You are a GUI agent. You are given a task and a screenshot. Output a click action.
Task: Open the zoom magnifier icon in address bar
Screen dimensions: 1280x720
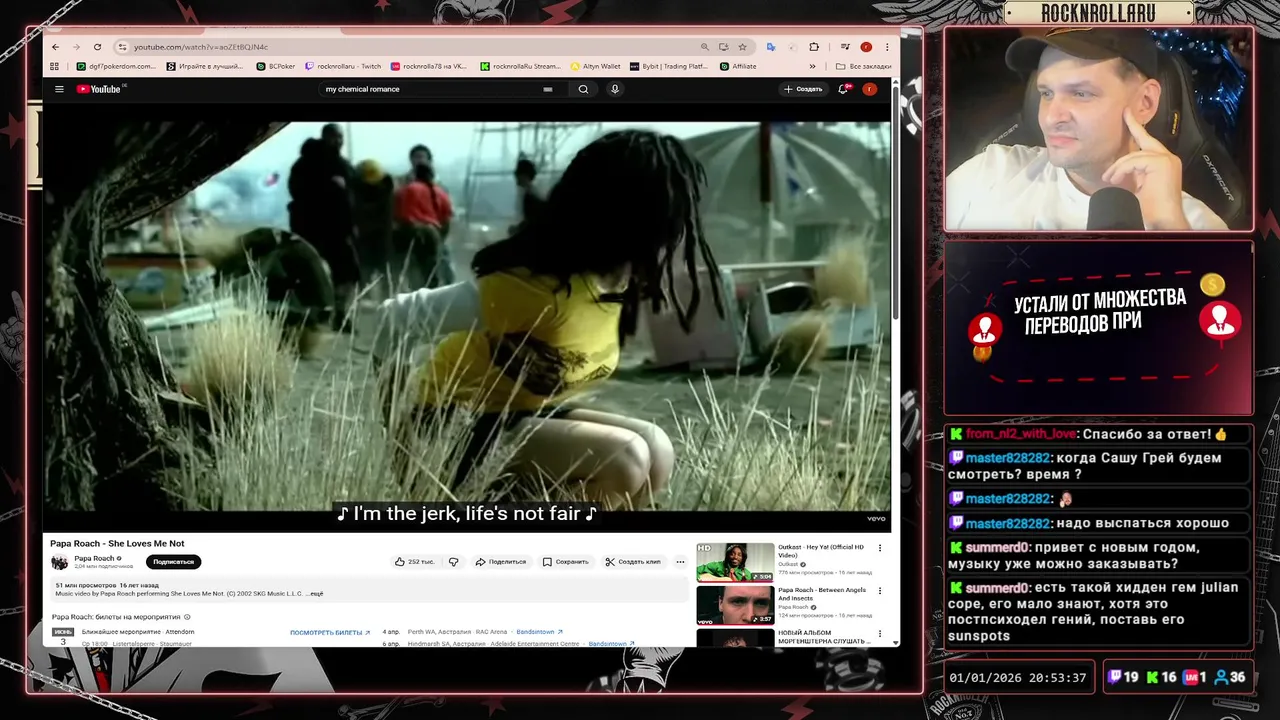pos(705,47)
